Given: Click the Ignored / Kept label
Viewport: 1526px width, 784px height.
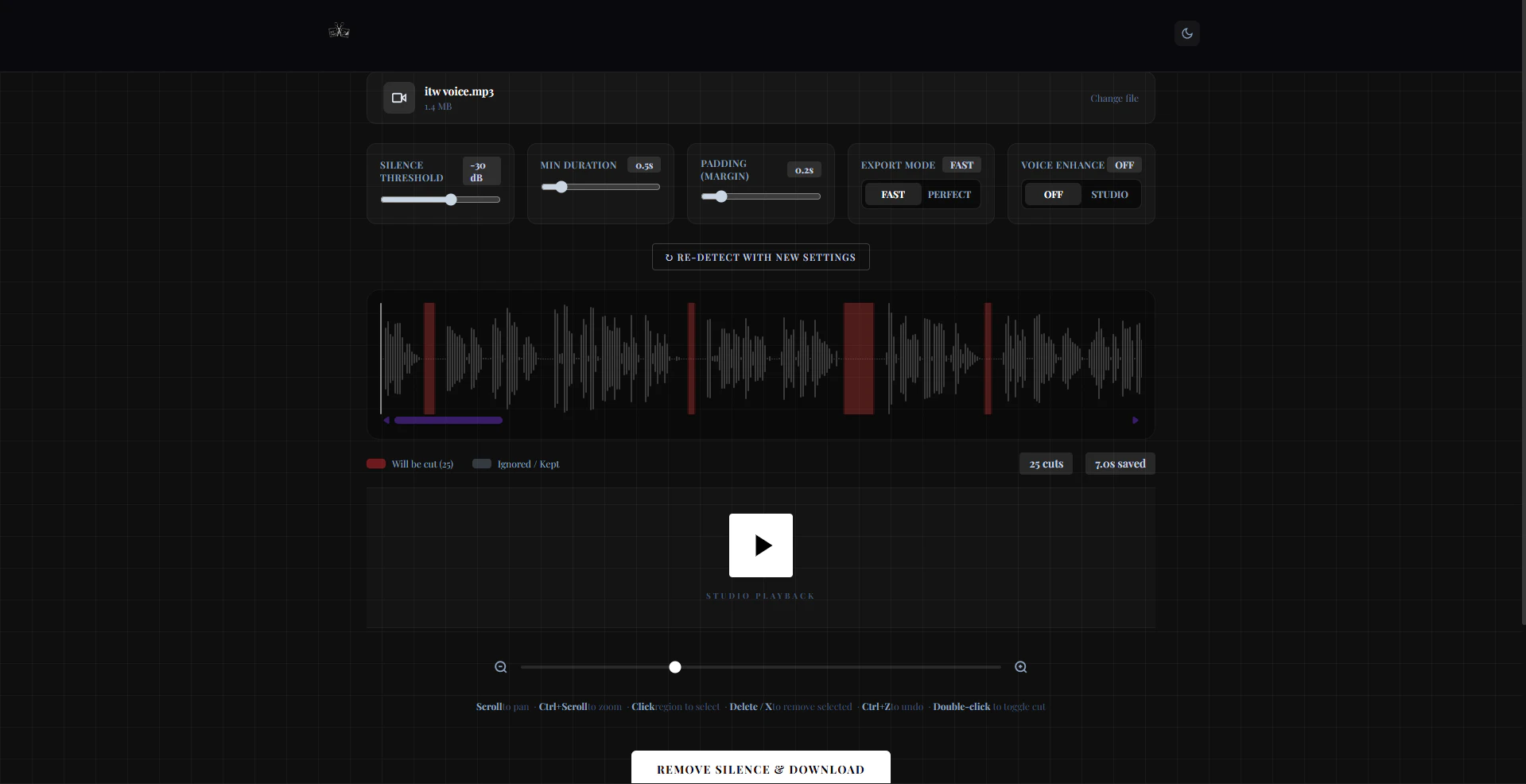Looking at the screenshot, I should 528,464.
